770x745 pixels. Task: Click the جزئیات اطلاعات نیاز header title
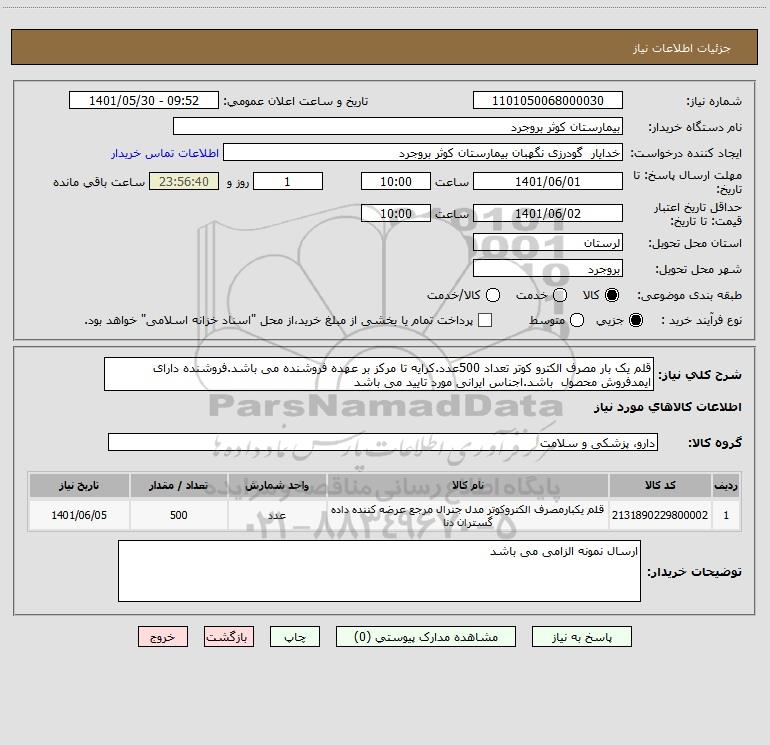pos(681,48)
